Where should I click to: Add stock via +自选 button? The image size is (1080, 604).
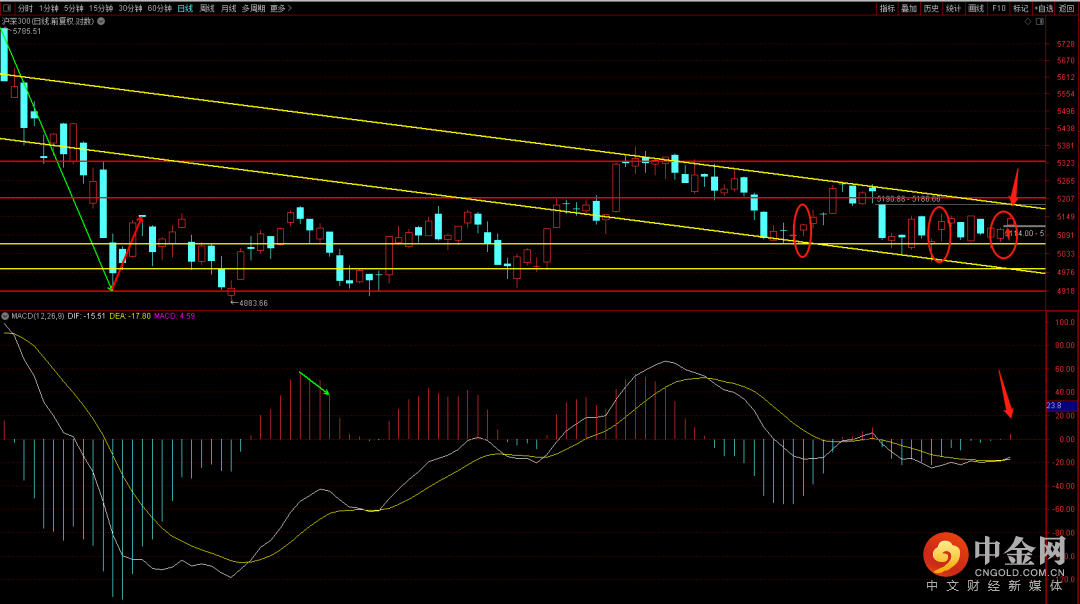click(1044, 8)
